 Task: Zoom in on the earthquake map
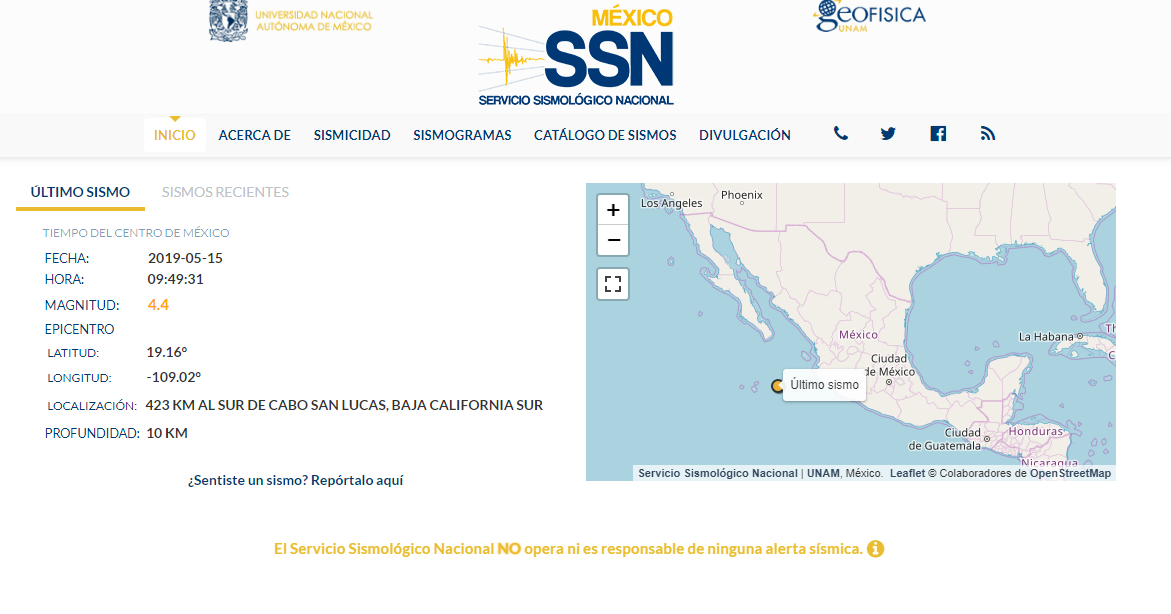tap(613, 210)
